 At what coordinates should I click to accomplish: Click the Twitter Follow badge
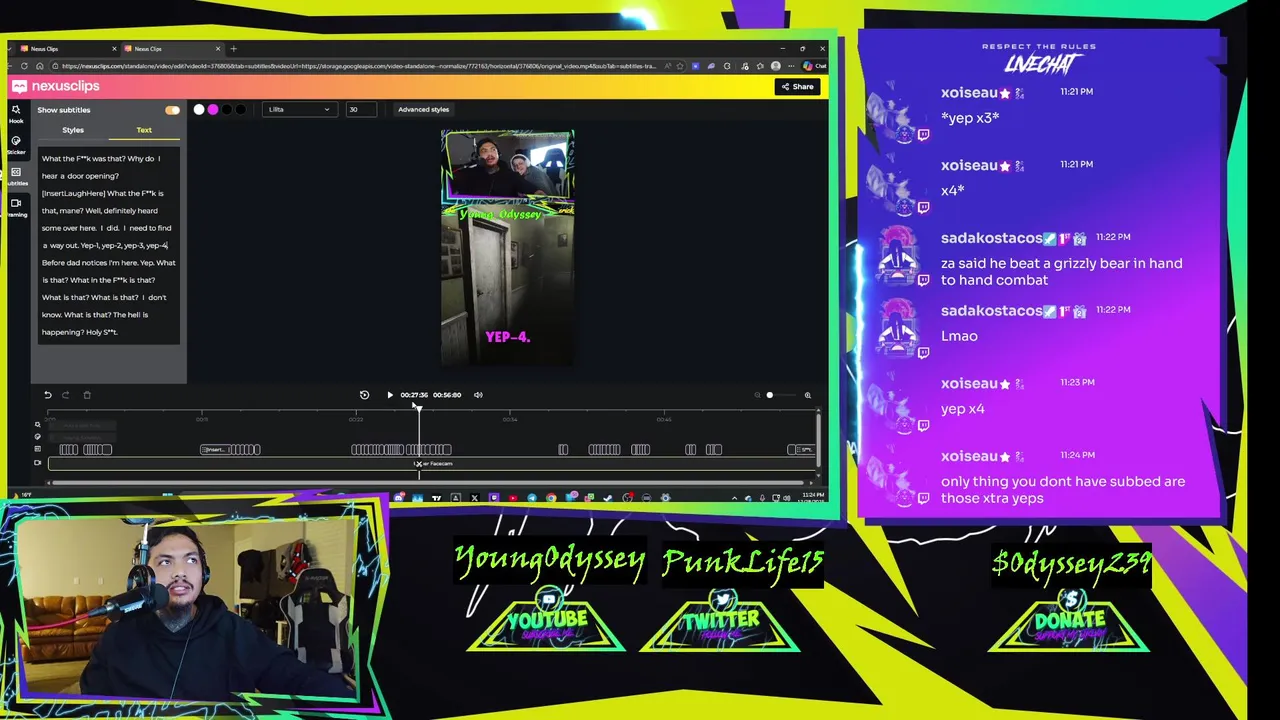721,622
